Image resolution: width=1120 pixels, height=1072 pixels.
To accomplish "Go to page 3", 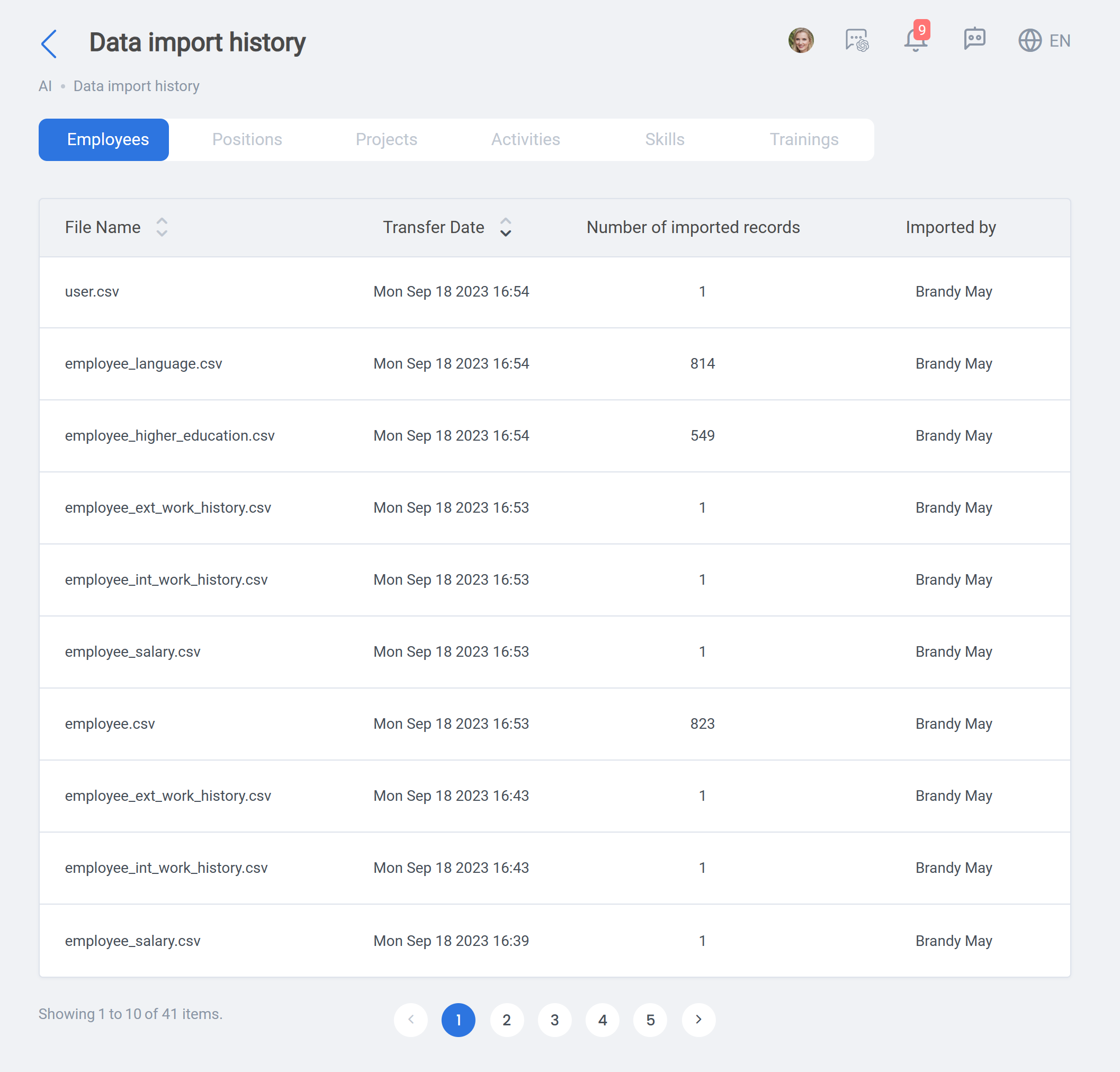I will click(x=554, y=1020).
